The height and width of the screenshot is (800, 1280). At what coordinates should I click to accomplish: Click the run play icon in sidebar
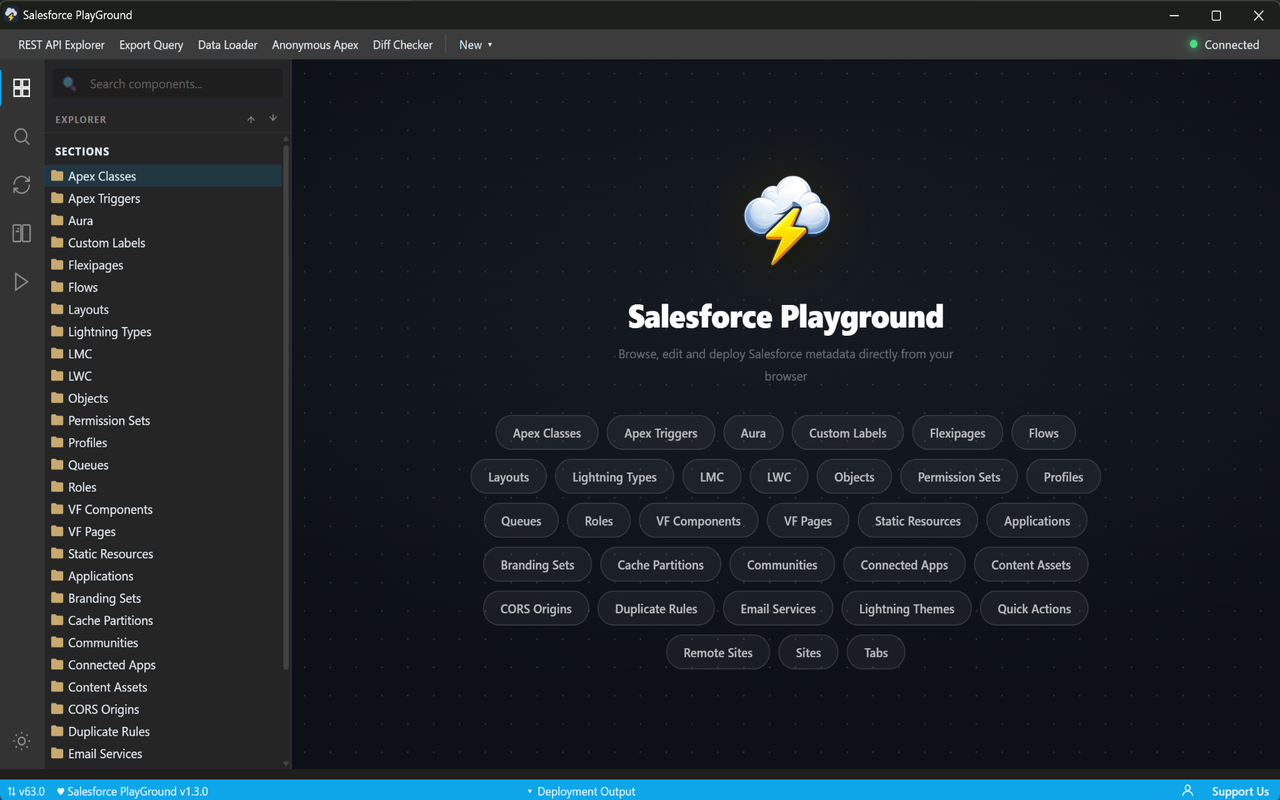point(21,282)
